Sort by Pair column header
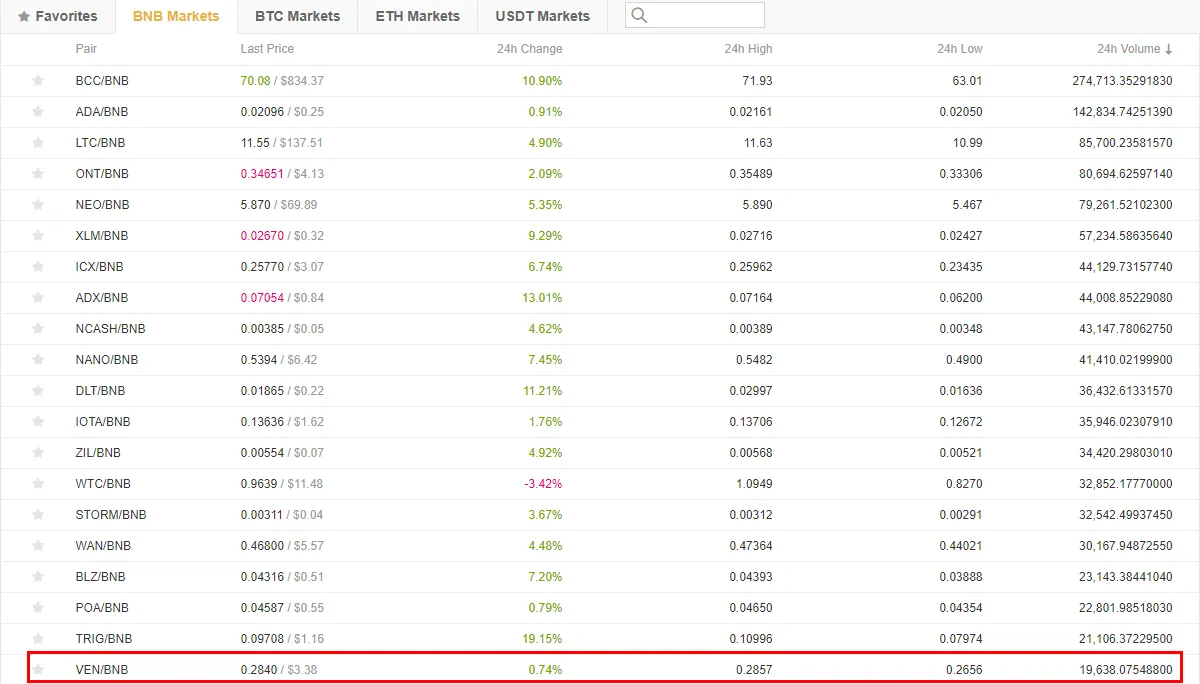 (86, 49)
